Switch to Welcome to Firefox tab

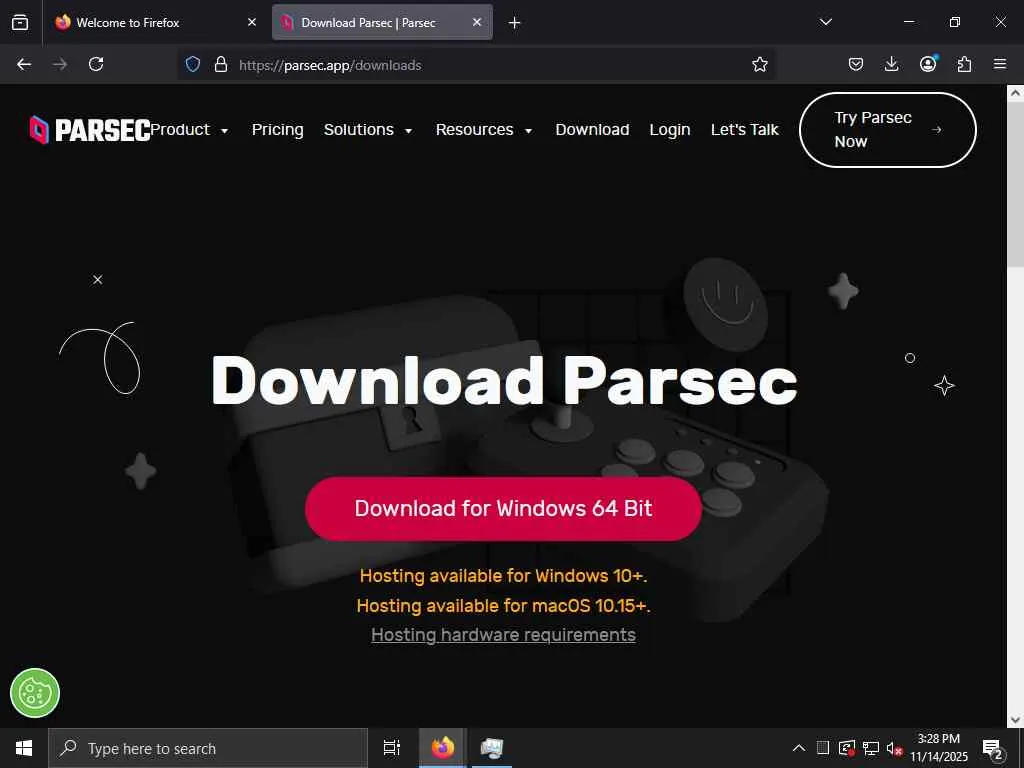(x=155, y=22)
